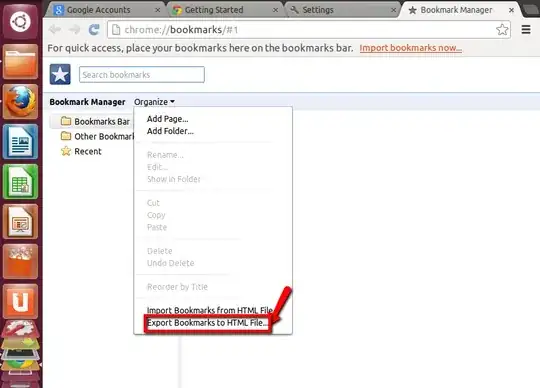Select the Other Bookmarks folder
The height and width of the screenshot is (388, 540).
97,136
